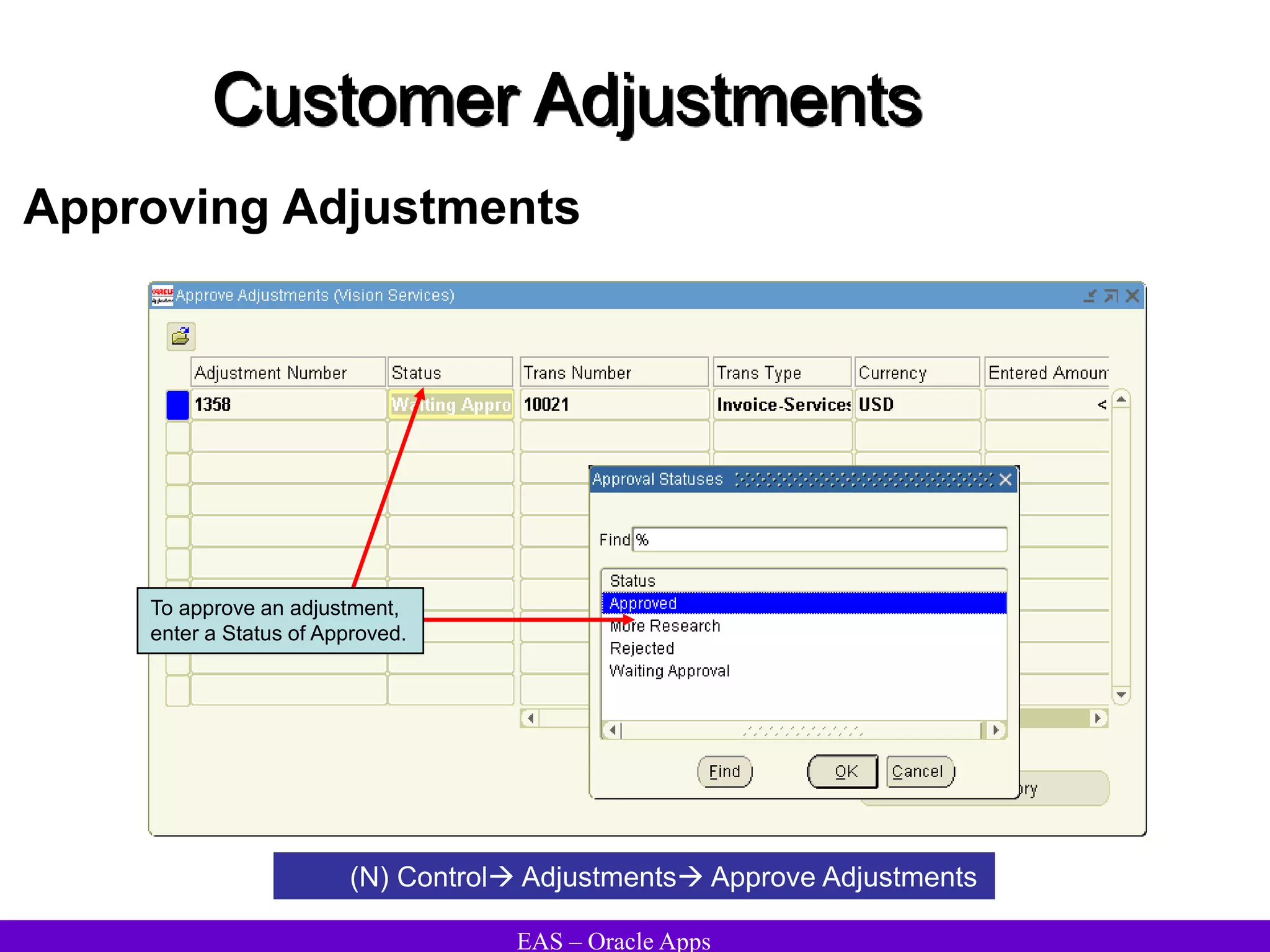Click the USD currency cell
The image size is (1270, 952).
tap(917, 405)
